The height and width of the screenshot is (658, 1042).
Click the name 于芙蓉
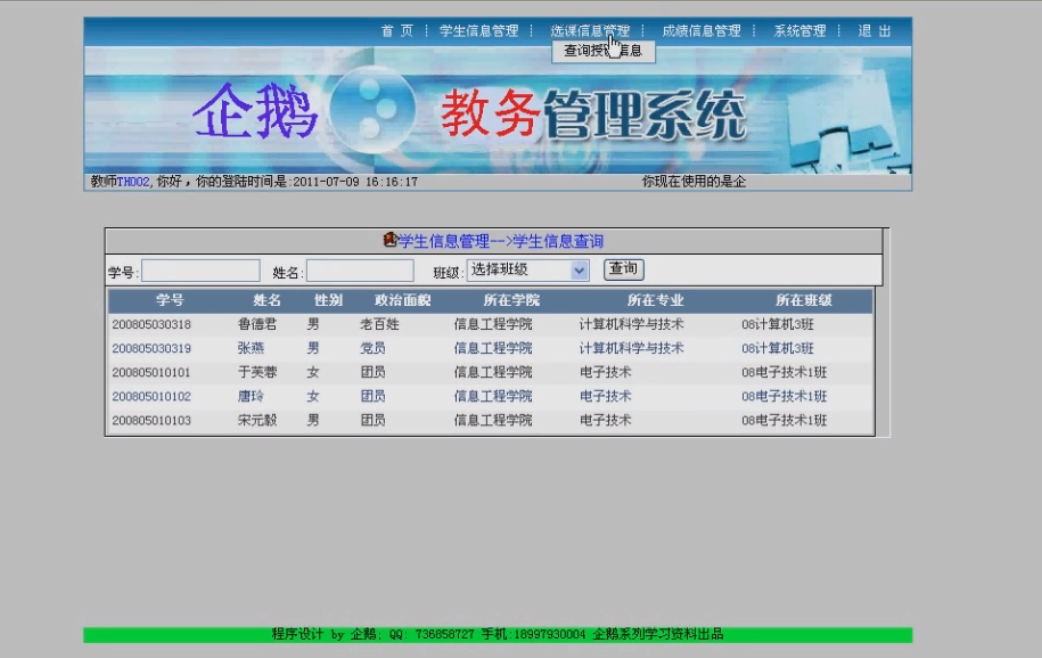pyautogui.click(x=257, y=372)
